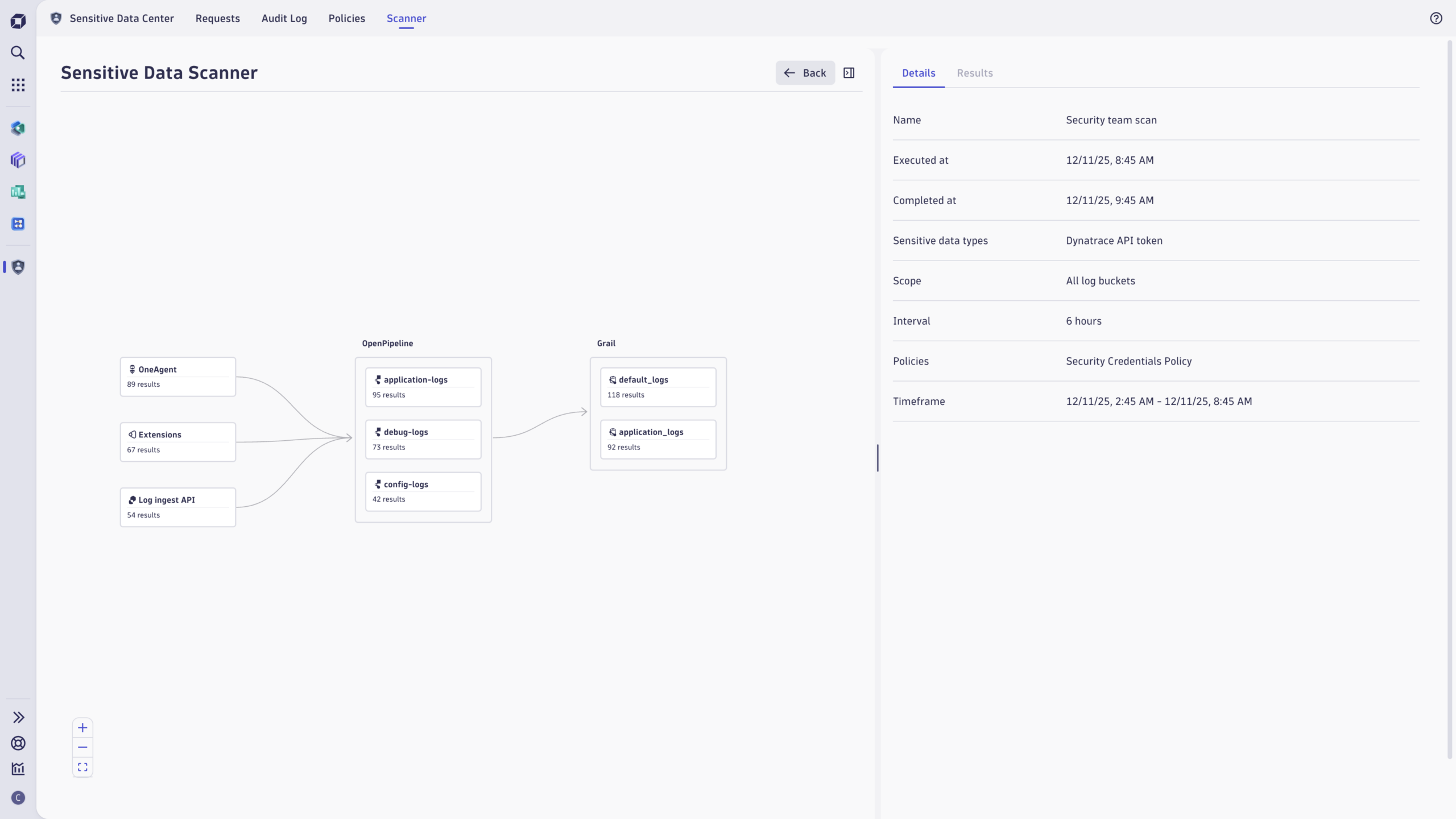Open the support lifebuoy icon
Viewport: 1456px width, 819px height.
[18, 743]
